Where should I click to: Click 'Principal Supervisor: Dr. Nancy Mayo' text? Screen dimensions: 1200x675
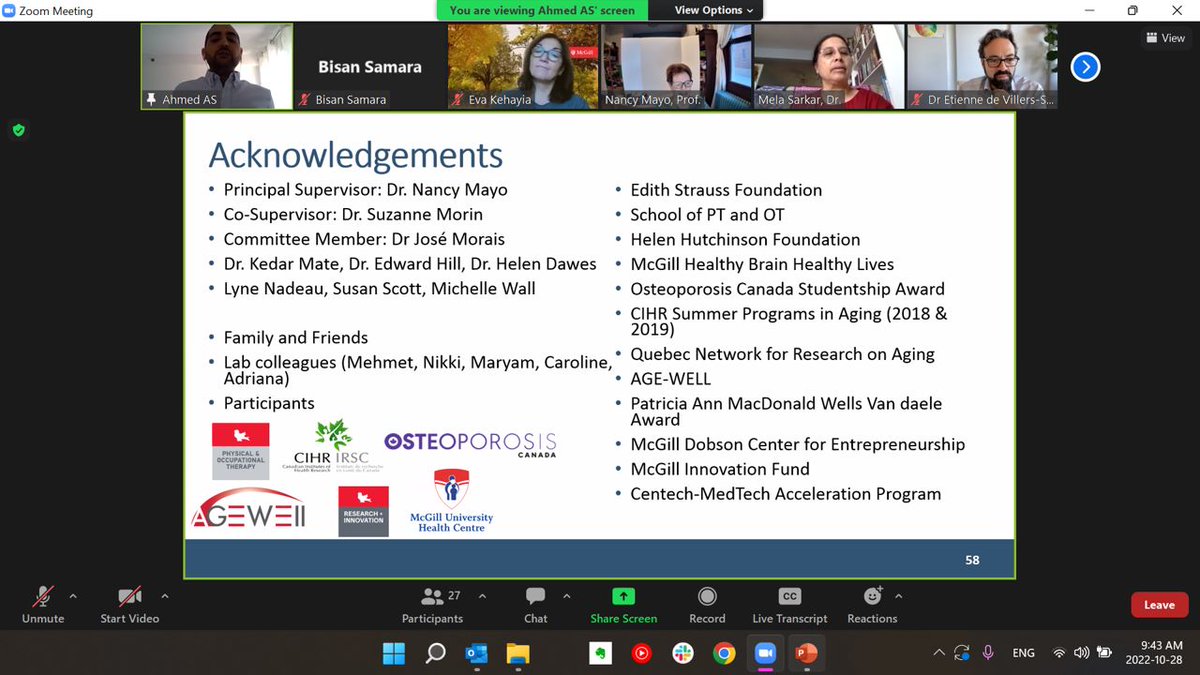pyautogui.click(x=365, y=189)
